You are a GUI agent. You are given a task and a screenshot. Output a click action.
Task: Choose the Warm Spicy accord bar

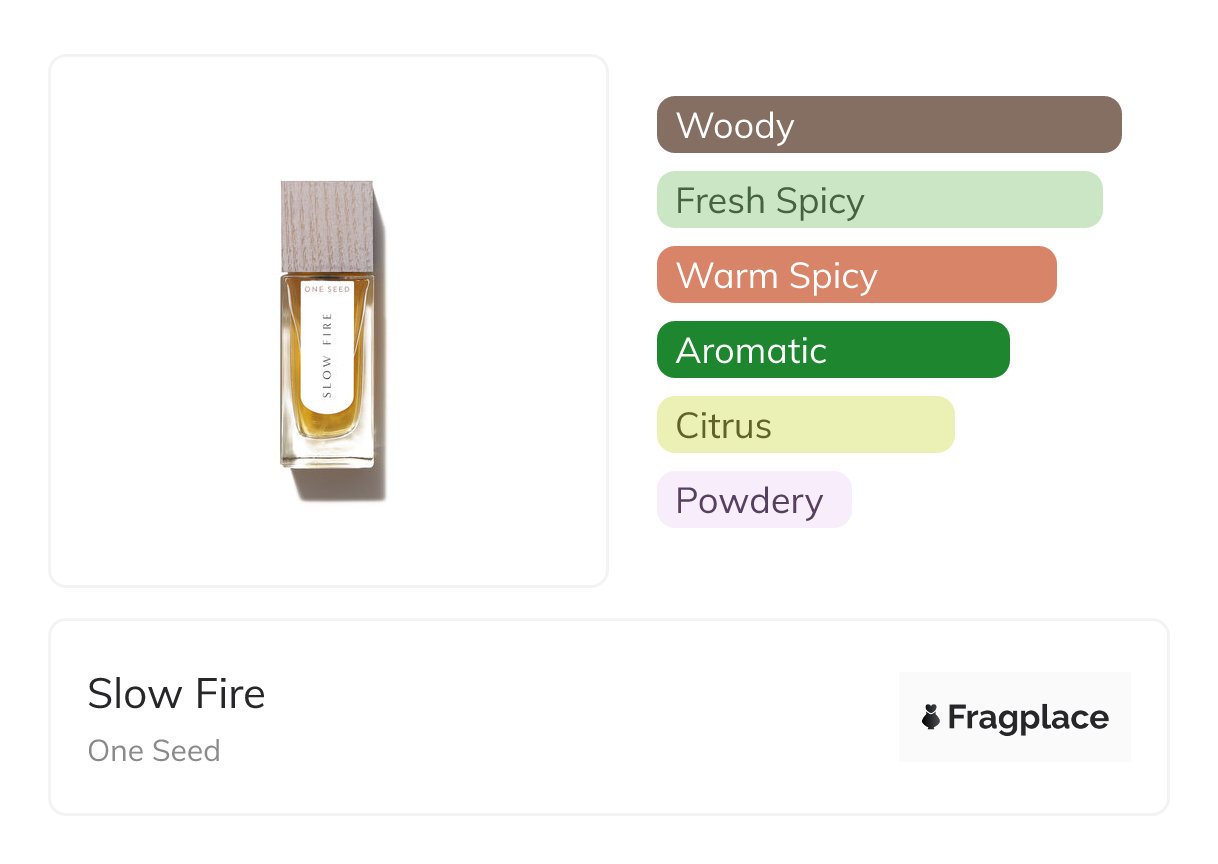coord(856,275)
